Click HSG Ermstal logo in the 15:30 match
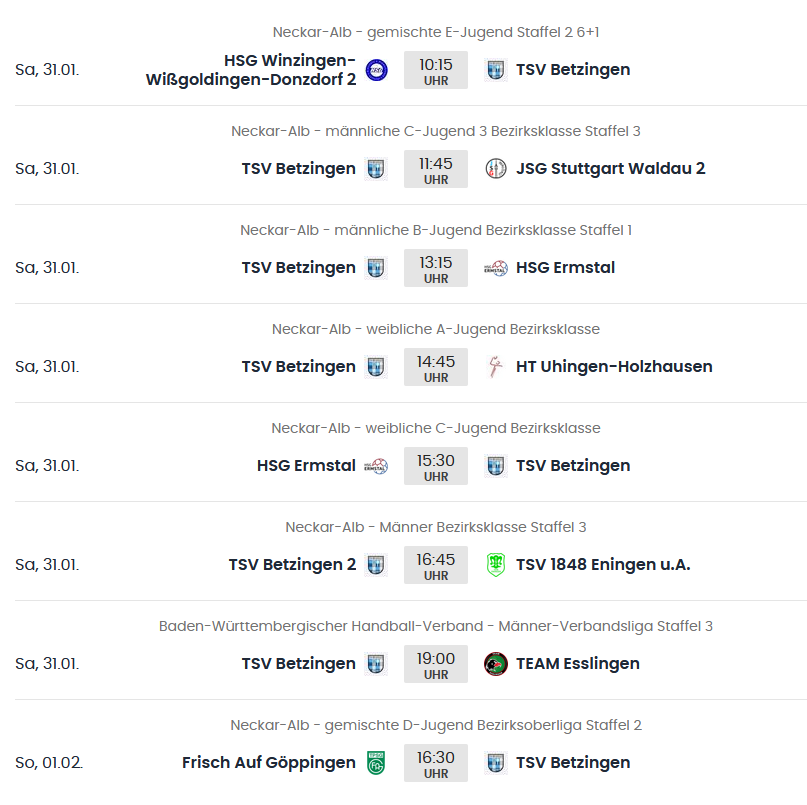The width and height of the screenshot is (807, 805). point(376,466)
